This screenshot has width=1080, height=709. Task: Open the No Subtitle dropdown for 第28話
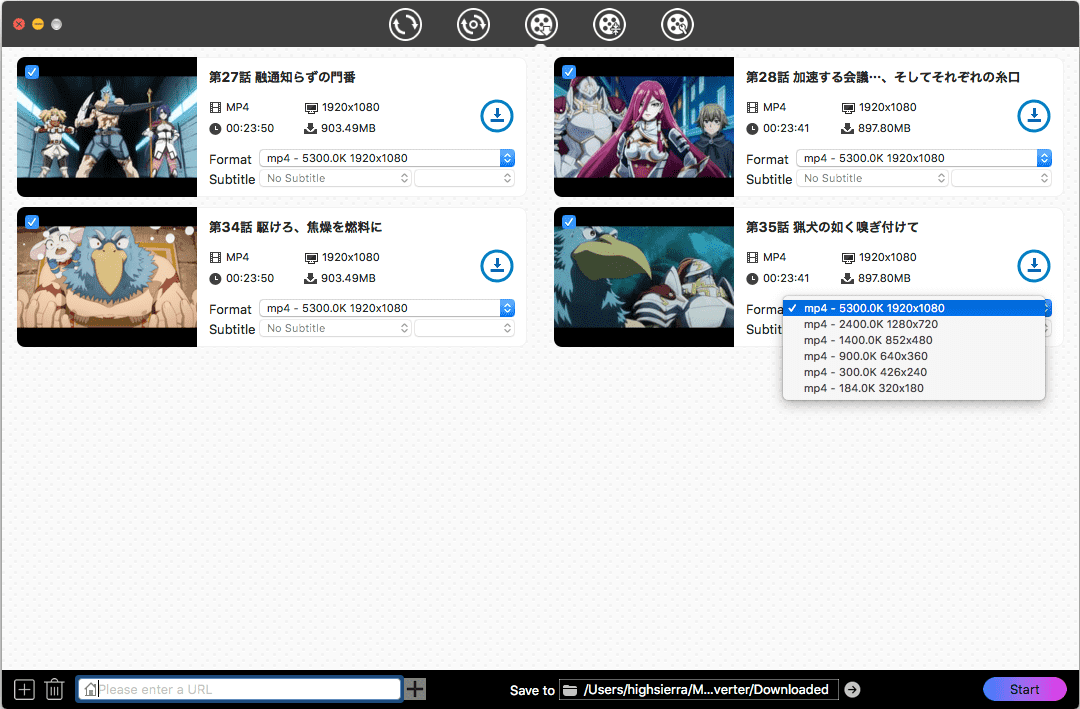point(873,178)
